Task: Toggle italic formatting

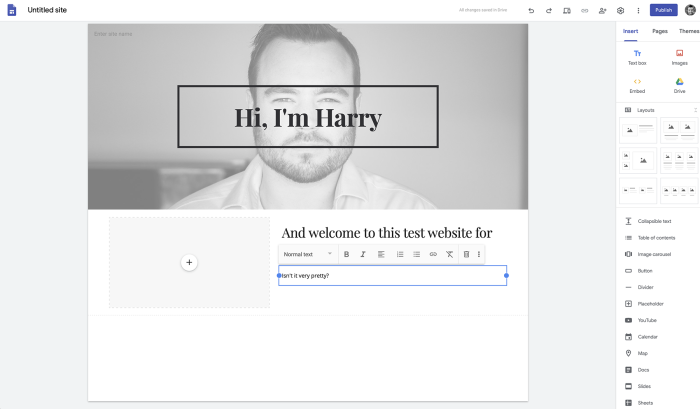Action: 363,254
